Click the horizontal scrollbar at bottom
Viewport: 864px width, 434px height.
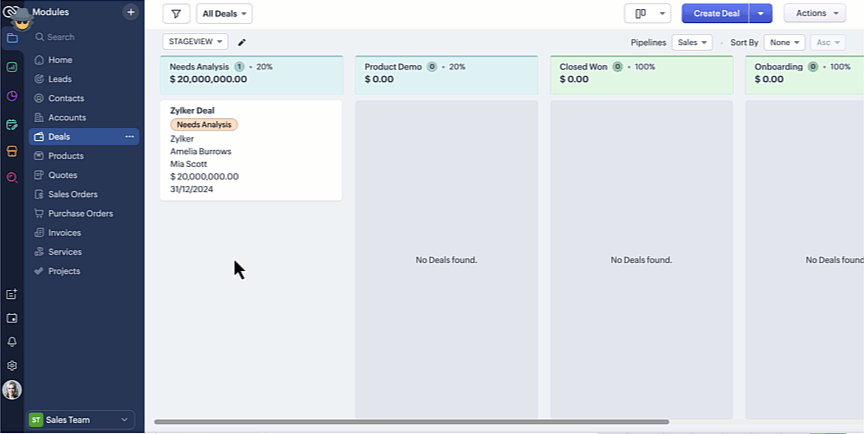point(411,422)
